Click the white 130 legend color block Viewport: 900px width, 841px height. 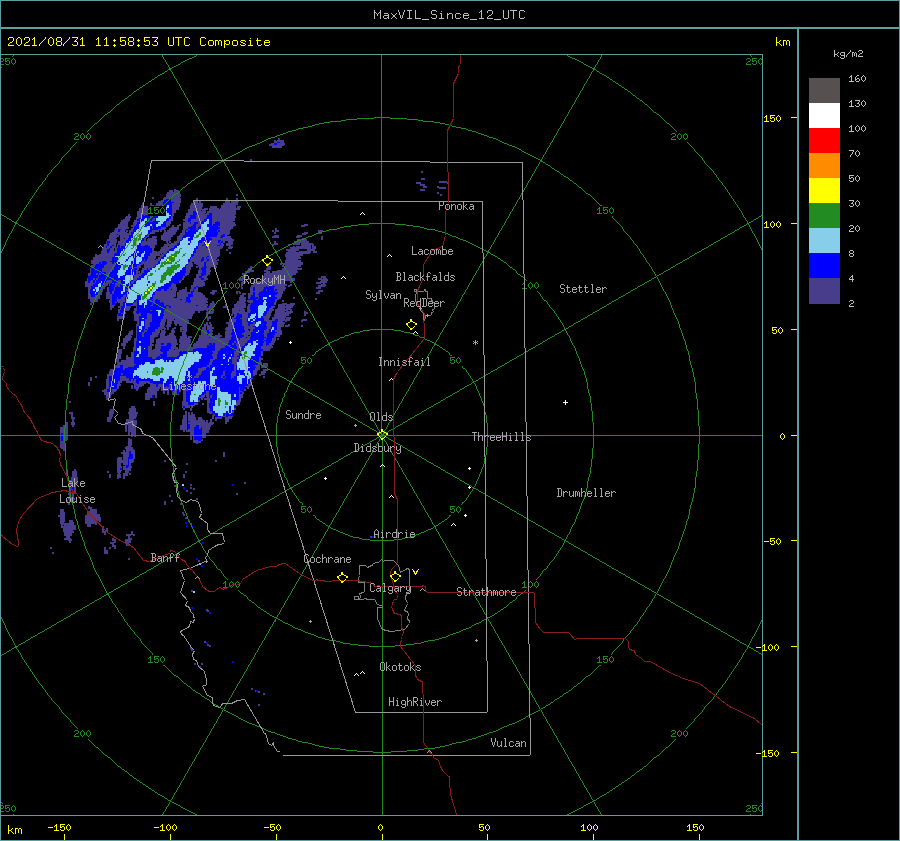(824, 115)
